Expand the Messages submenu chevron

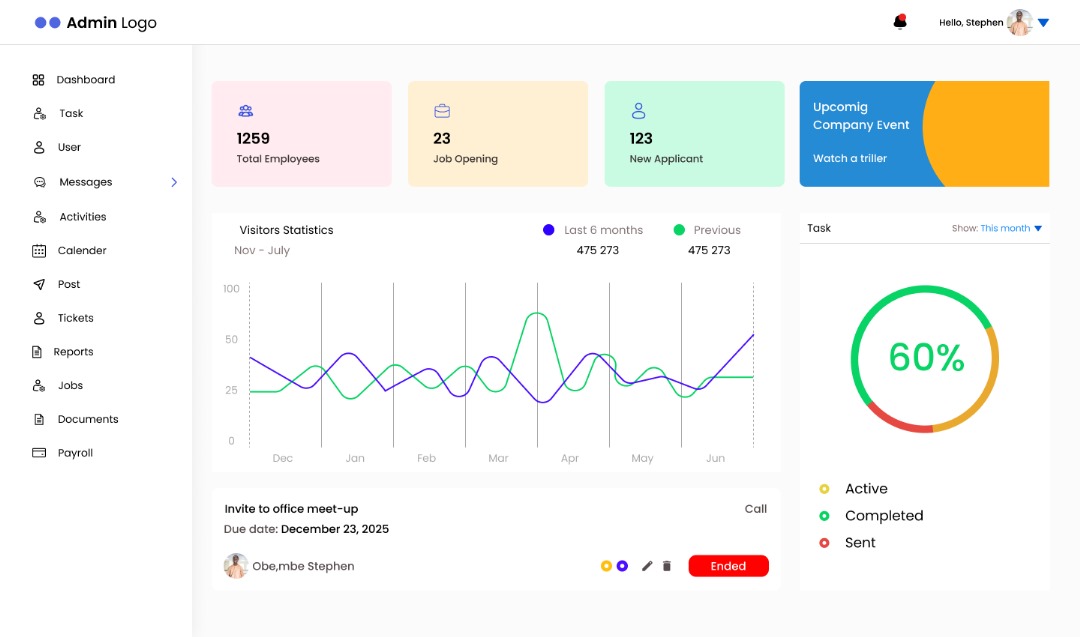pyautogui.click(x=174, y=182)
